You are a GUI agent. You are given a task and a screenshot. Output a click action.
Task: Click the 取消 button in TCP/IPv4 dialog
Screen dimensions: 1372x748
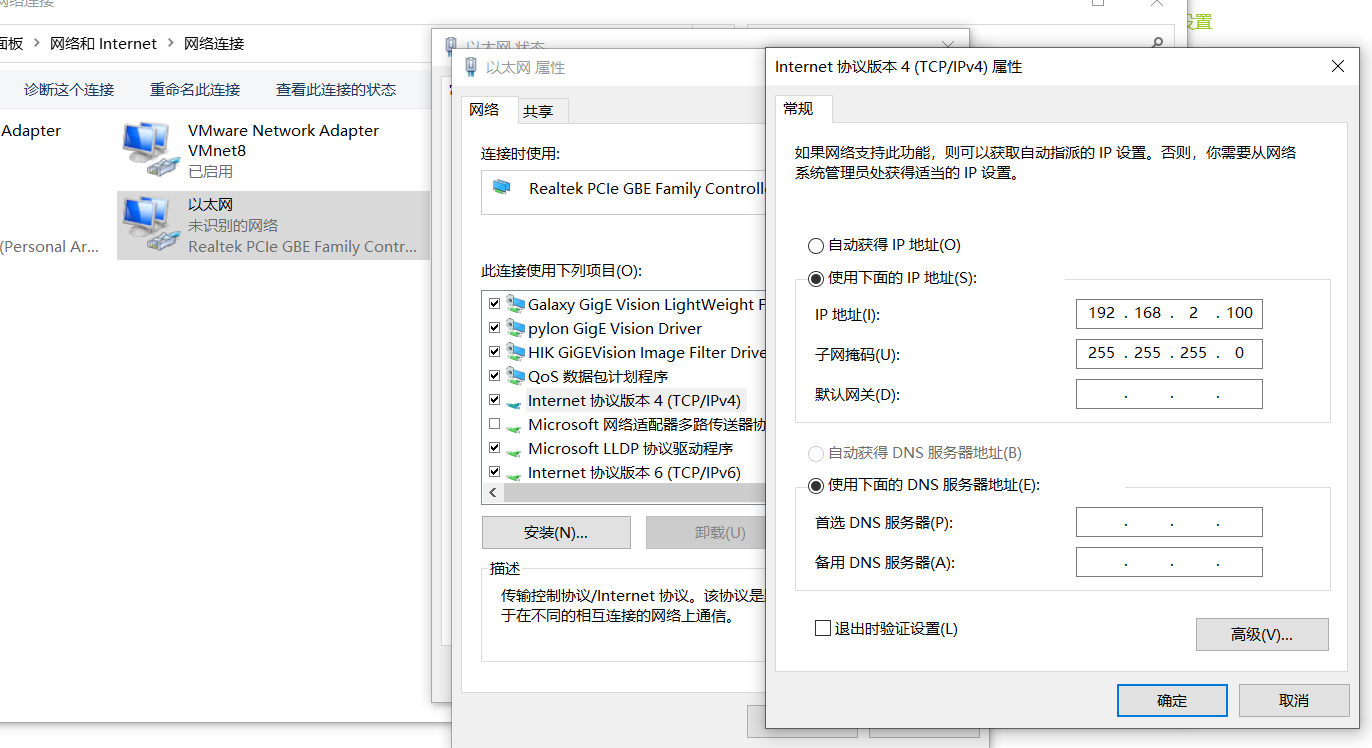(1294, 700)
